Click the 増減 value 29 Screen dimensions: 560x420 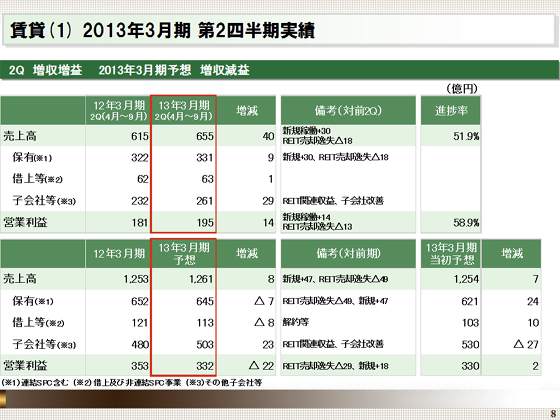pyautogui.click(x=268, y=201)
